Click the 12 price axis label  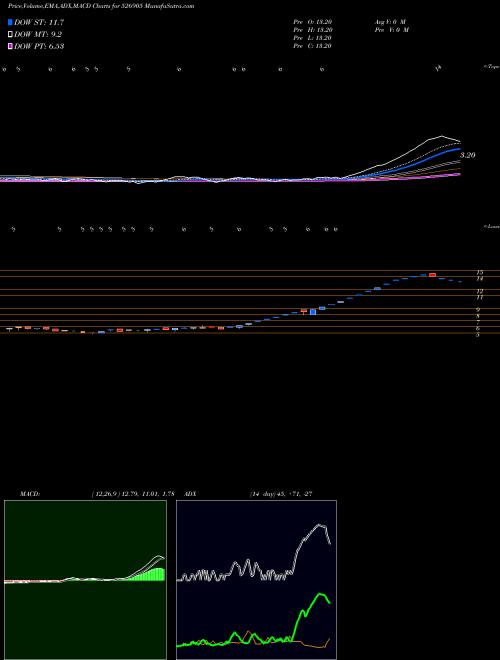480,291
